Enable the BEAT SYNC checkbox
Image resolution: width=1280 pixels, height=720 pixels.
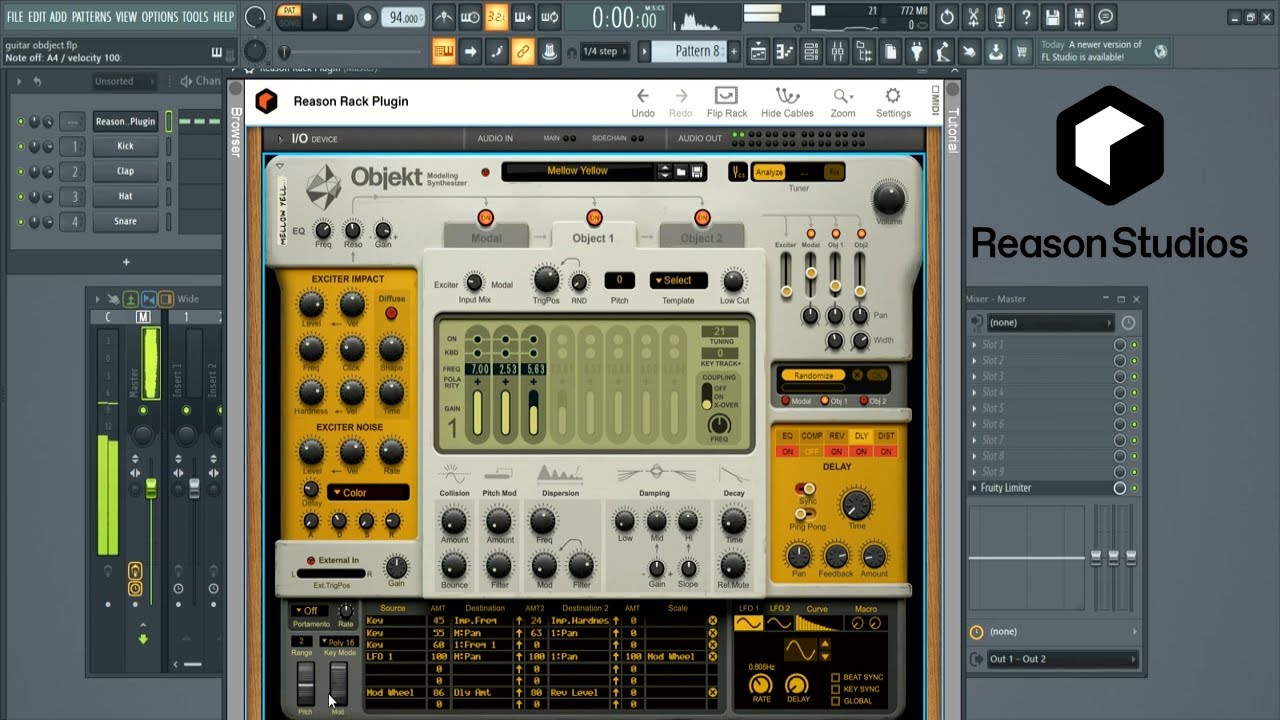835,677
